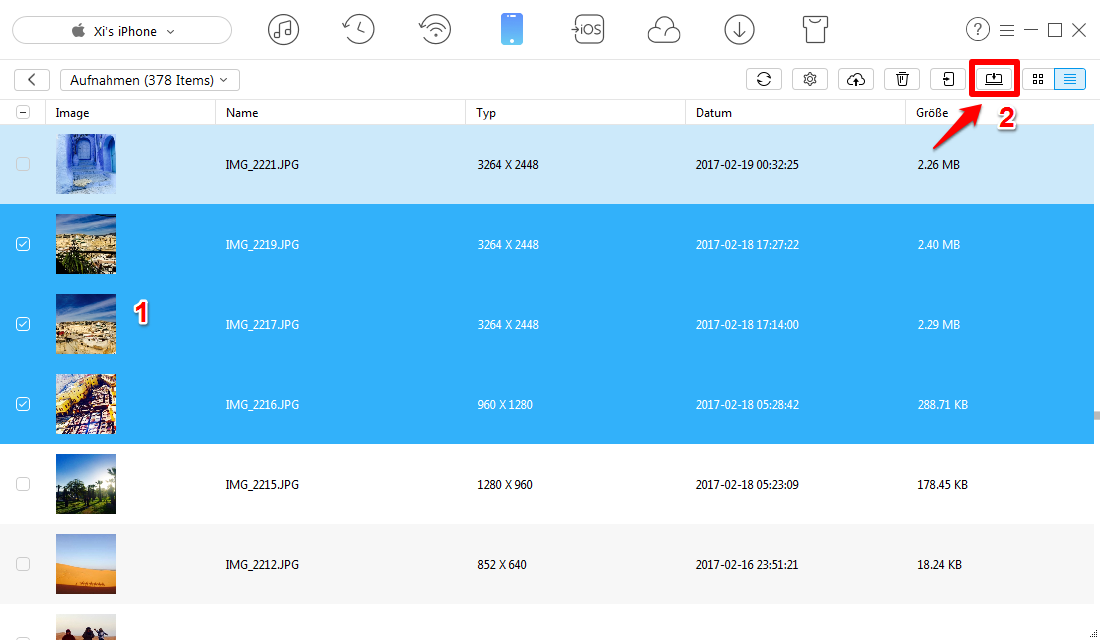
Task: Select file name IMG_2212.JPG
Action: pyautogui.click(x=262, y=565)
